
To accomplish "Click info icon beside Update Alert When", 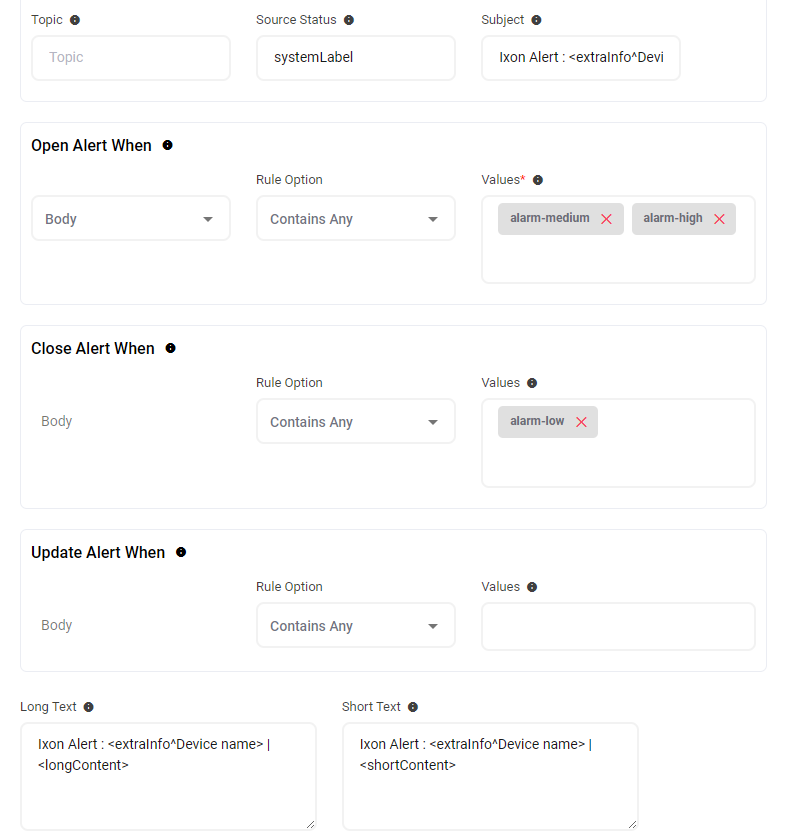I will pyautogui.click(x=181, y=552).
